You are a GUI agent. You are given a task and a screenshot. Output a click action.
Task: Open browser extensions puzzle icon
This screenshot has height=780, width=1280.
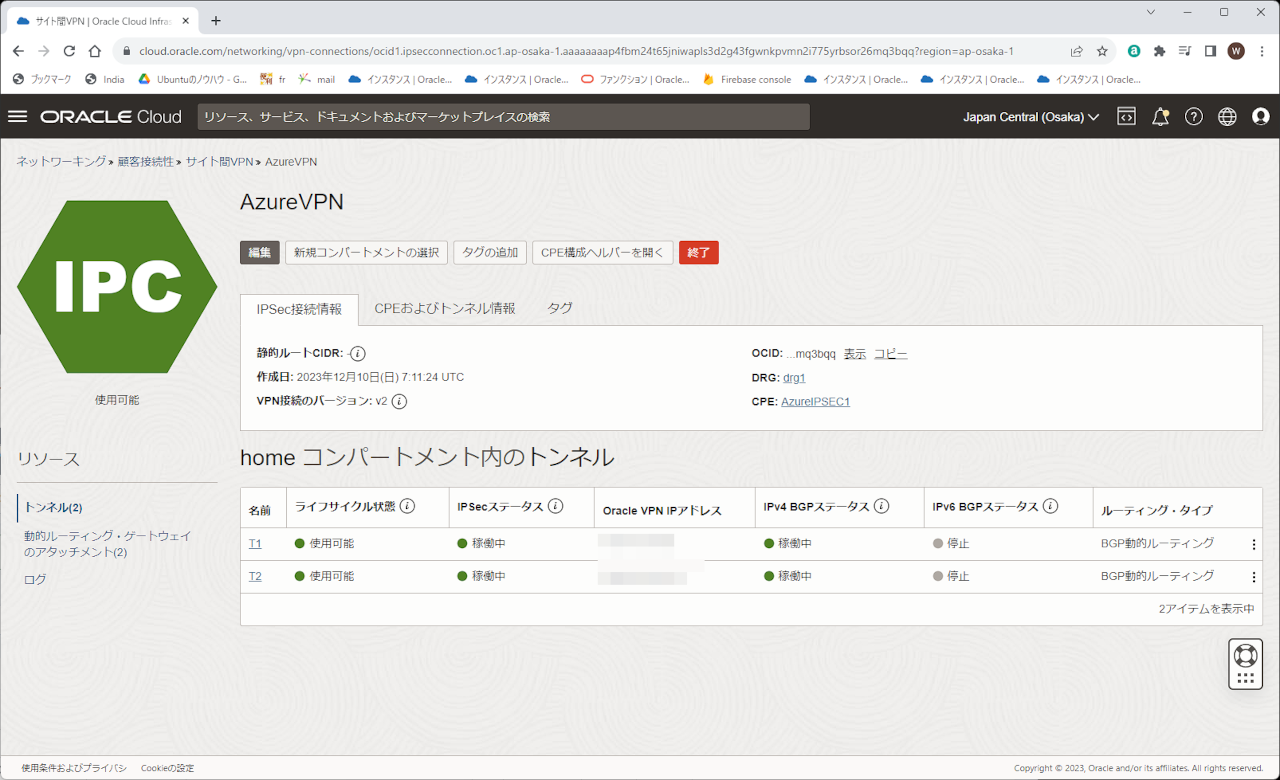1160,51
